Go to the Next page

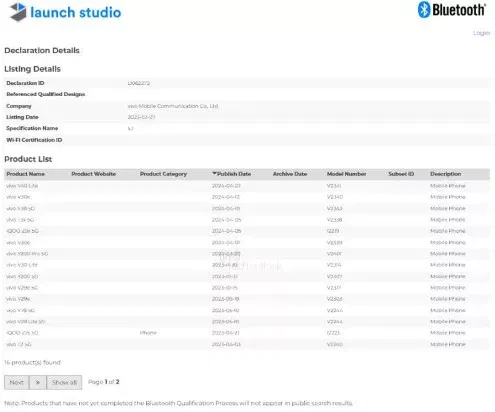pyautogui.click(x=17, y=382)
